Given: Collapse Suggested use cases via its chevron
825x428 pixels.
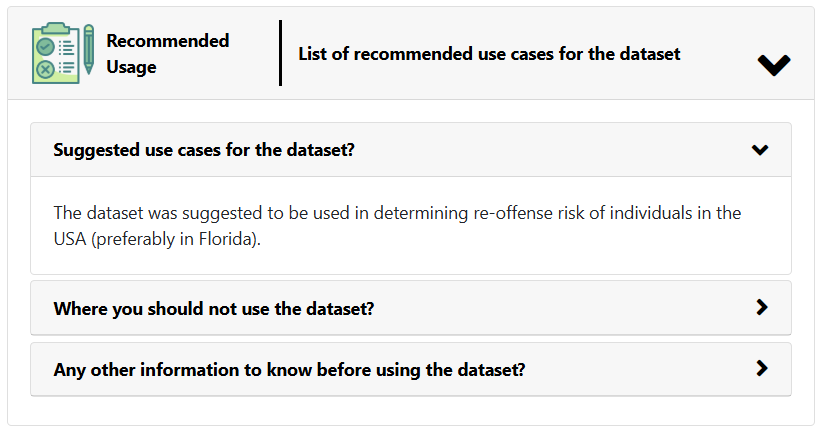Looking at the screenshot, I should click(760, 150).
